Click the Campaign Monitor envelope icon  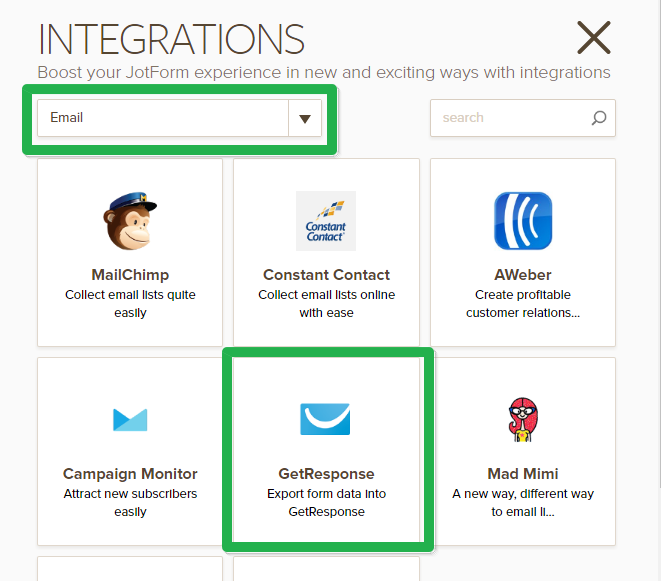pyautogui.click(x=130, y=419)
